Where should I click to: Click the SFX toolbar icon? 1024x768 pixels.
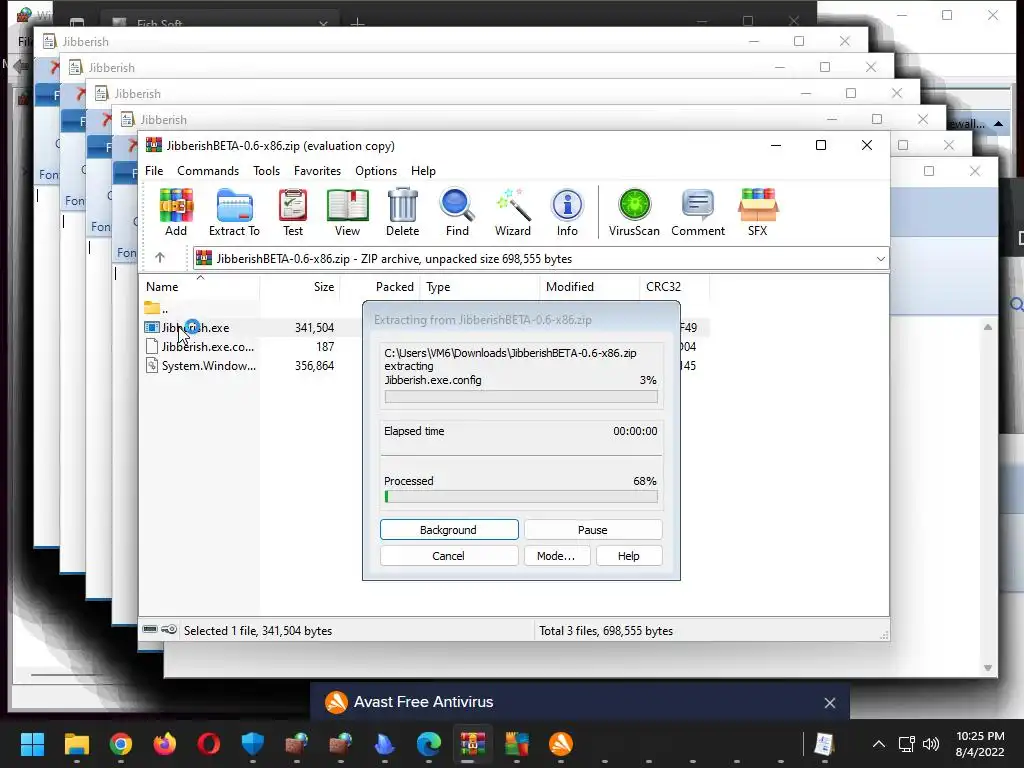click(758, 212)
